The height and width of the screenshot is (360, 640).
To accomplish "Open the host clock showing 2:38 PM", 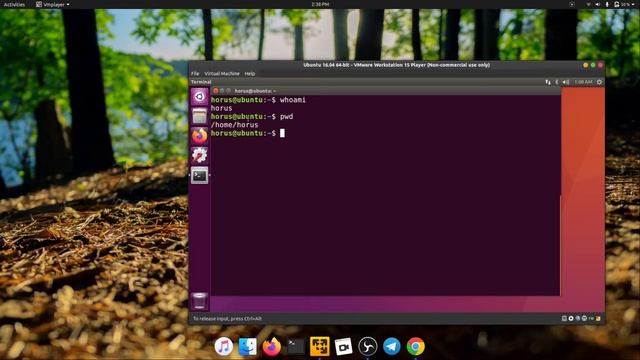I will [x=320, y=4].
